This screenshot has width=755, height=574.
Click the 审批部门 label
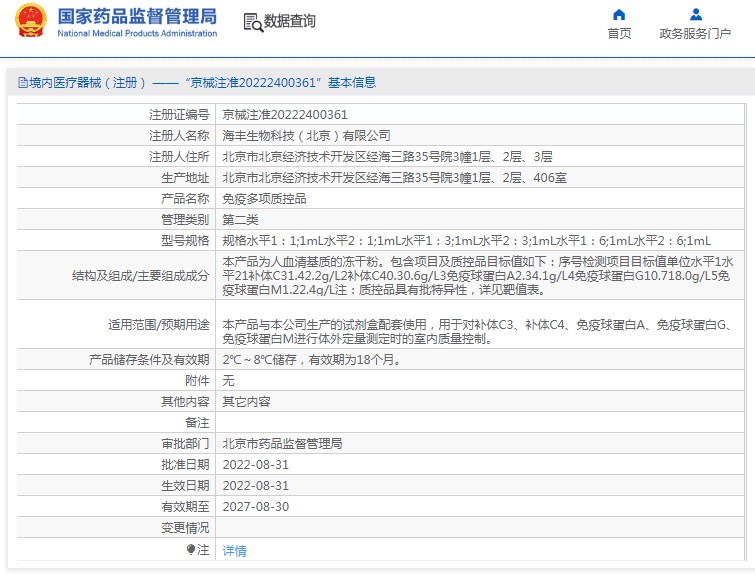[x=185, y=444]
